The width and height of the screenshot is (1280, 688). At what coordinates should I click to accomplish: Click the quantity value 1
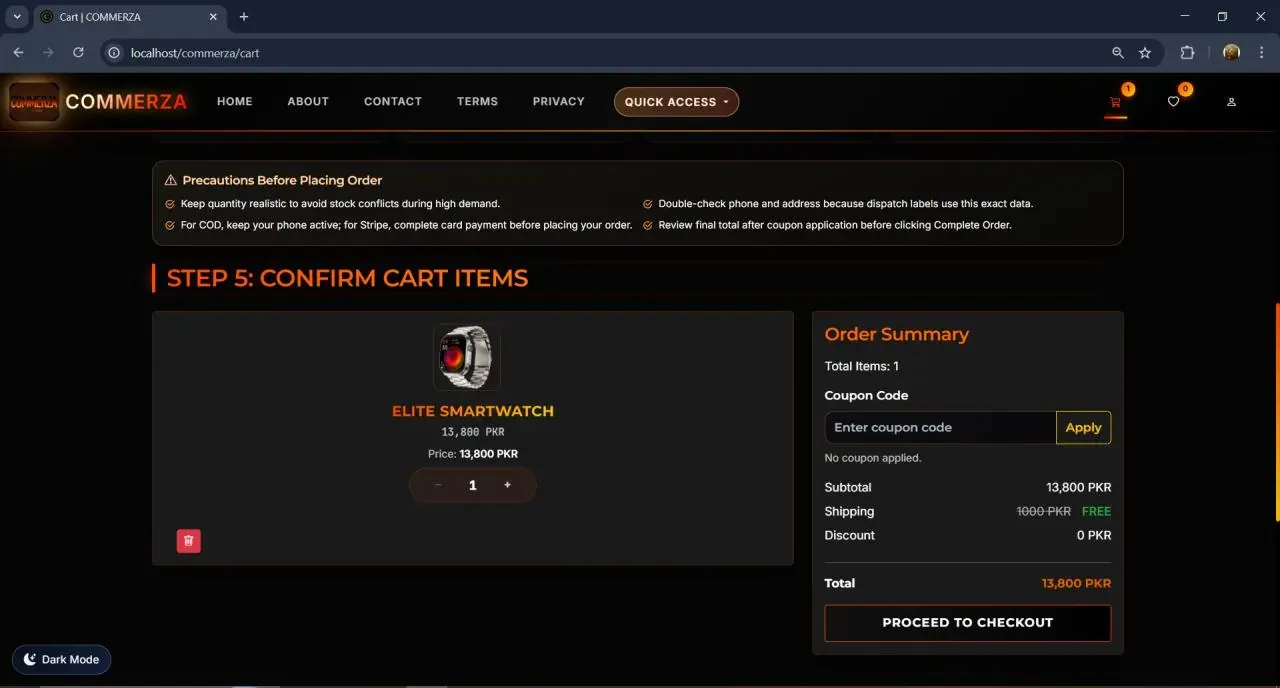pos(473,485)
